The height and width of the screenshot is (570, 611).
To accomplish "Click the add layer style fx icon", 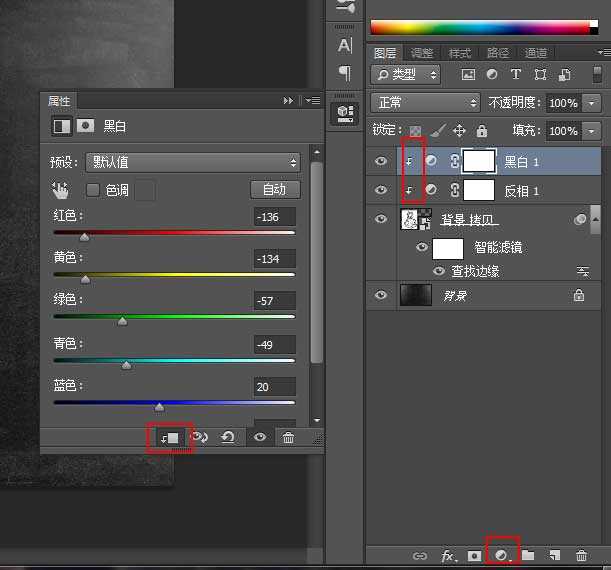I will (449, 555).
